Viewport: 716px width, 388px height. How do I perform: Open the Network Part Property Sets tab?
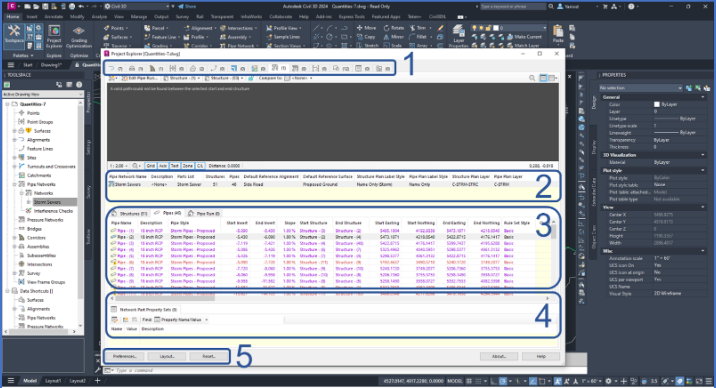144,309
